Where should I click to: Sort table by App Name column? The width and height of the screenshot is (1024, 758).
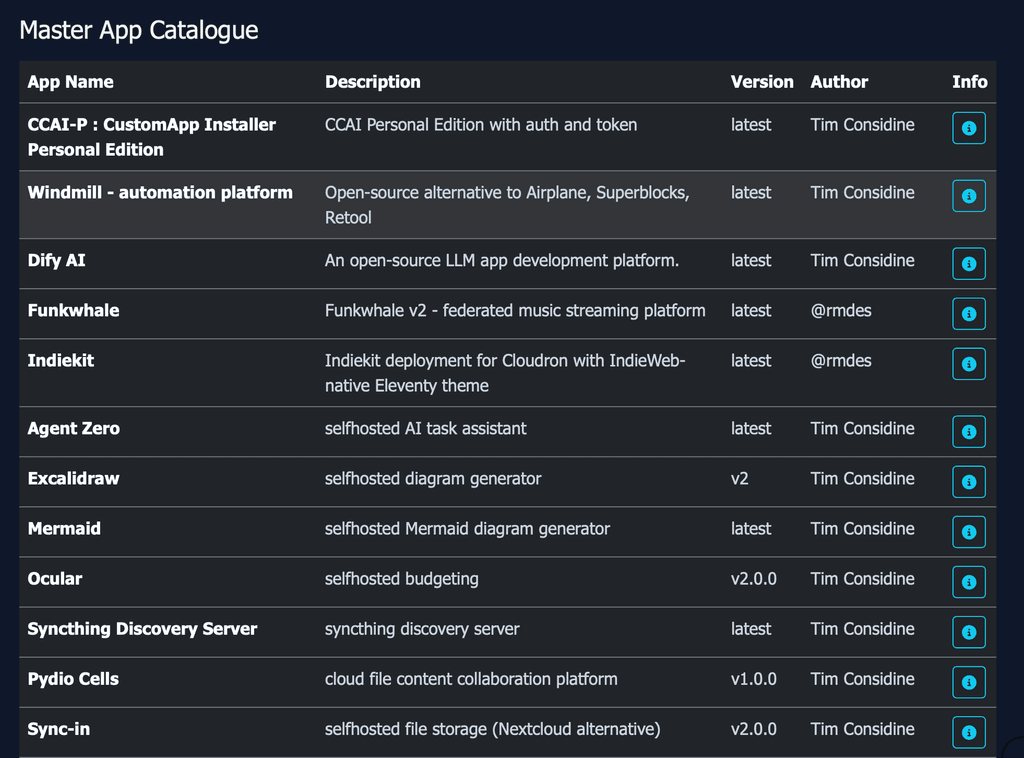[70, 82]
